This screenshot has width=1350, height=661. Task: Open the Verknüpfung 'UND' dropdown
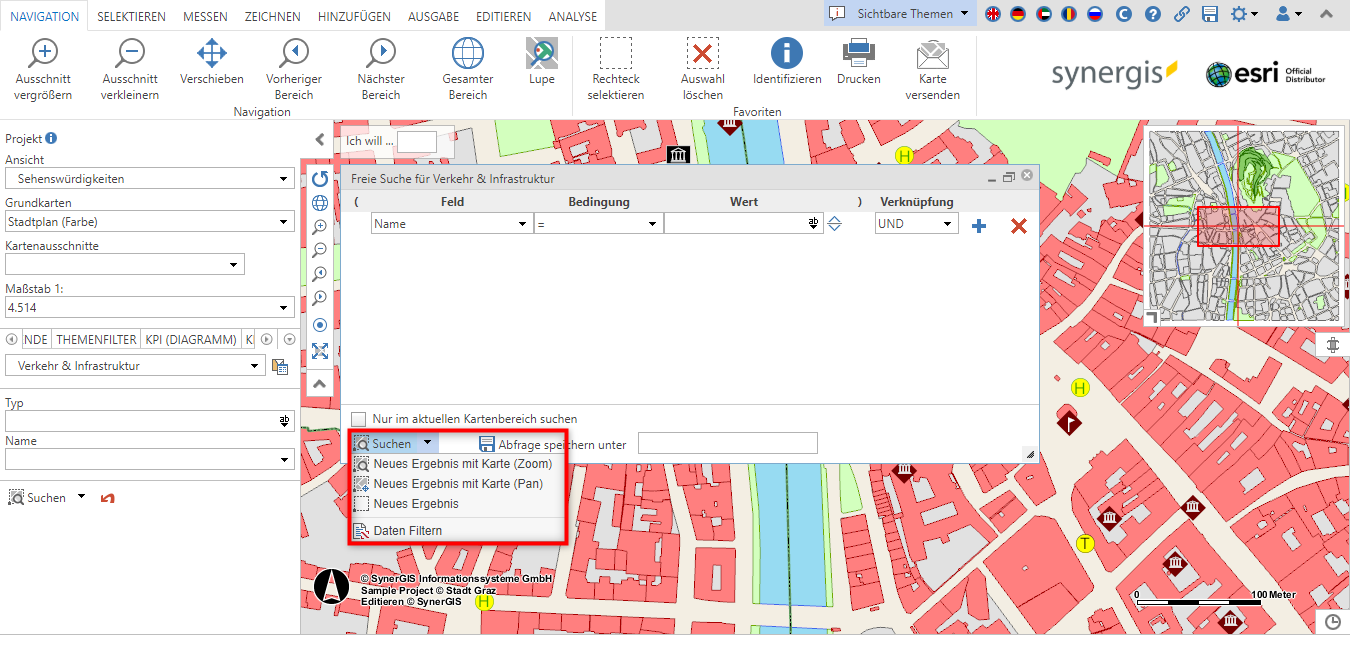915,223
